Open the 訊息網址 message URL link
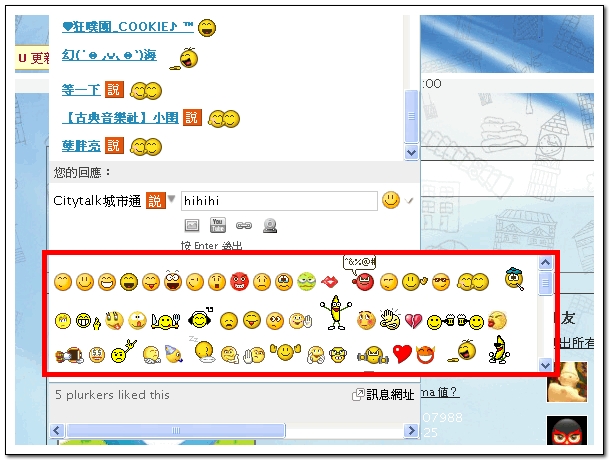This screenshot has height=460, width=609. coord(390,394)
